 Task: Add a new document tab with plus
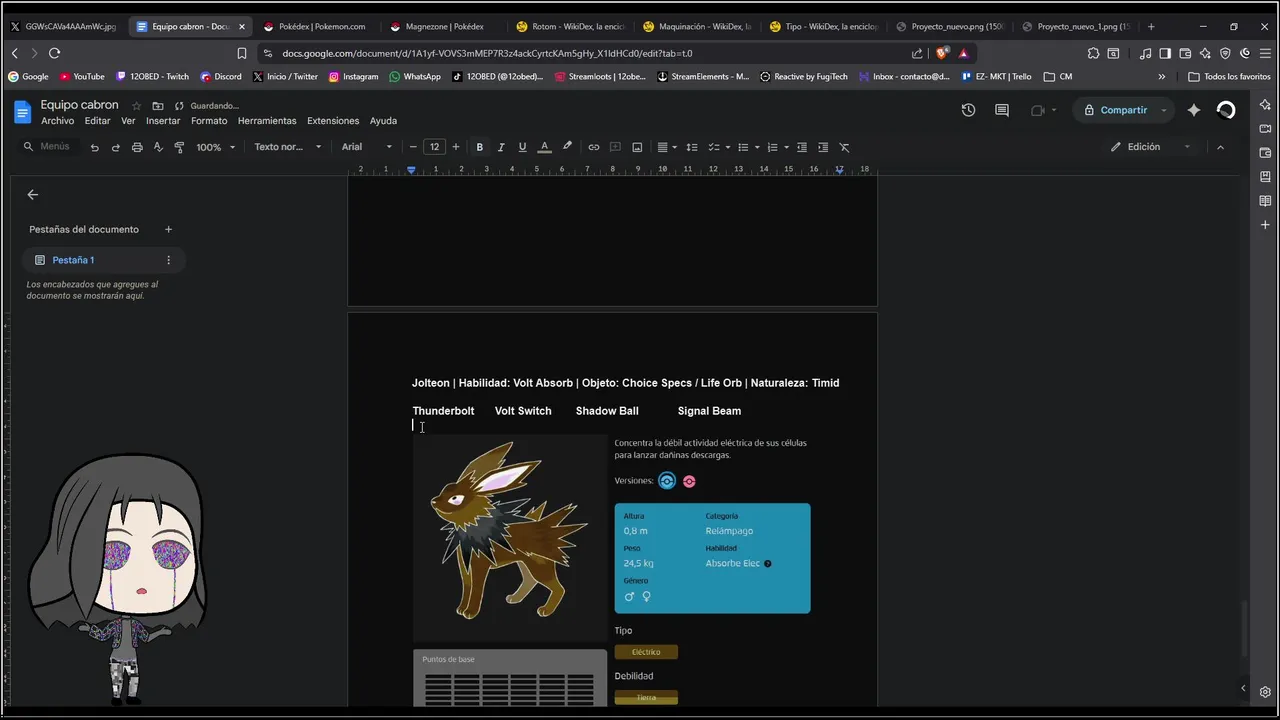[x=168, y=229]
